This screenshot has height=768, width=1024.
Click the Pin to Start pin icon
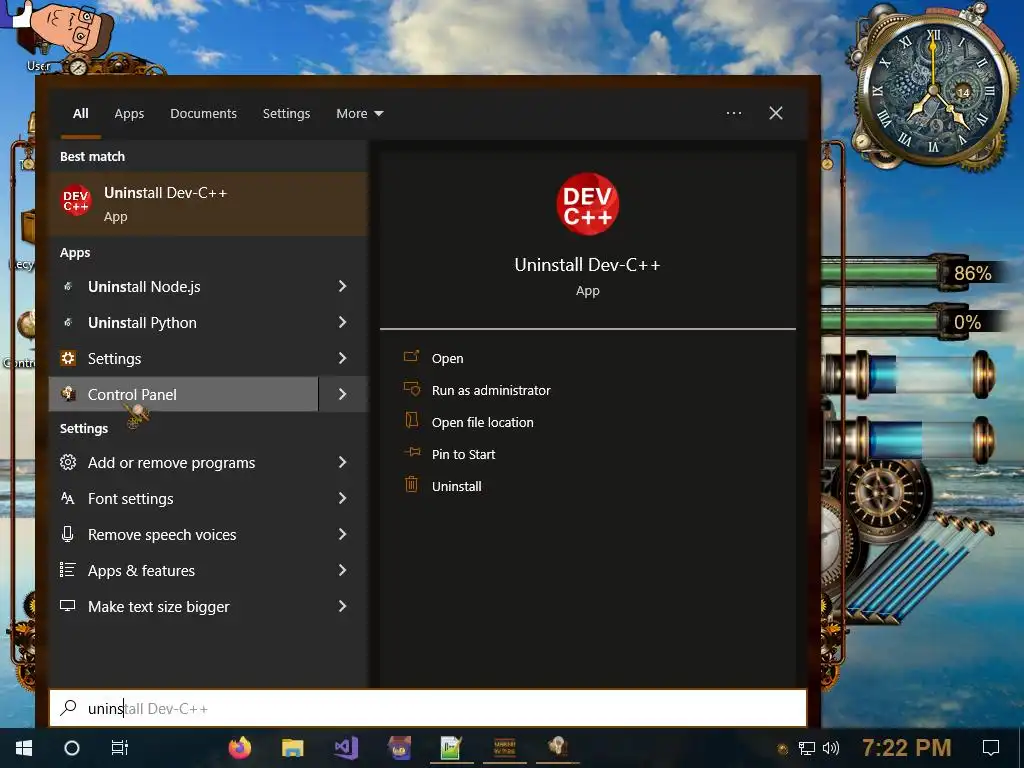411,452
